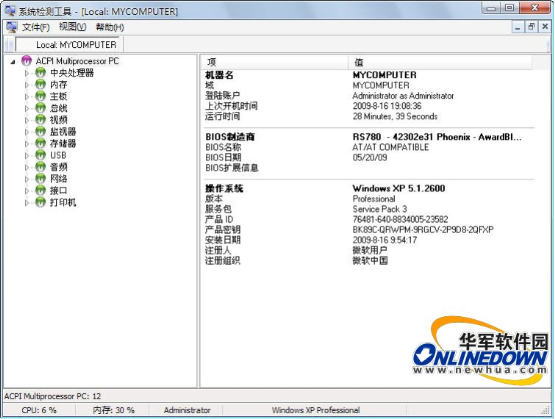Select the 监视器 tree item
Viewport: 555px width, 419px height.
[63, 132]
